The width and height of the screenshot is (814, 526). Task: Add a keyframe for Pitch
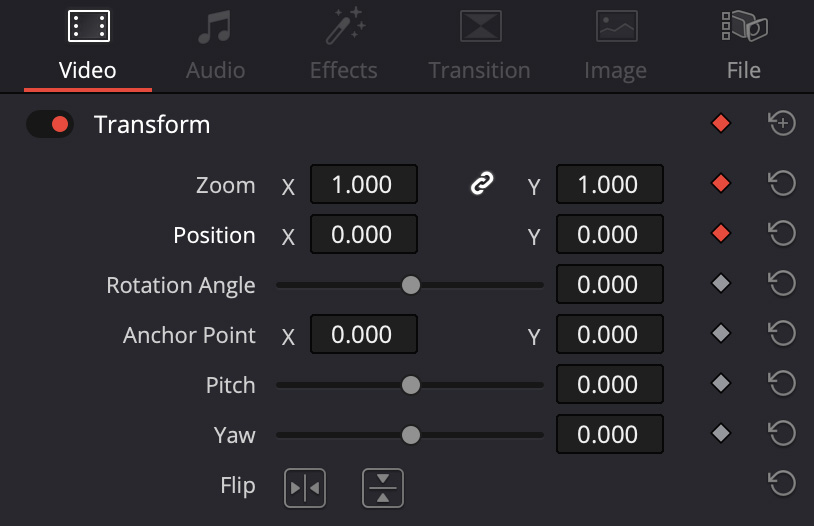[720, 384]
